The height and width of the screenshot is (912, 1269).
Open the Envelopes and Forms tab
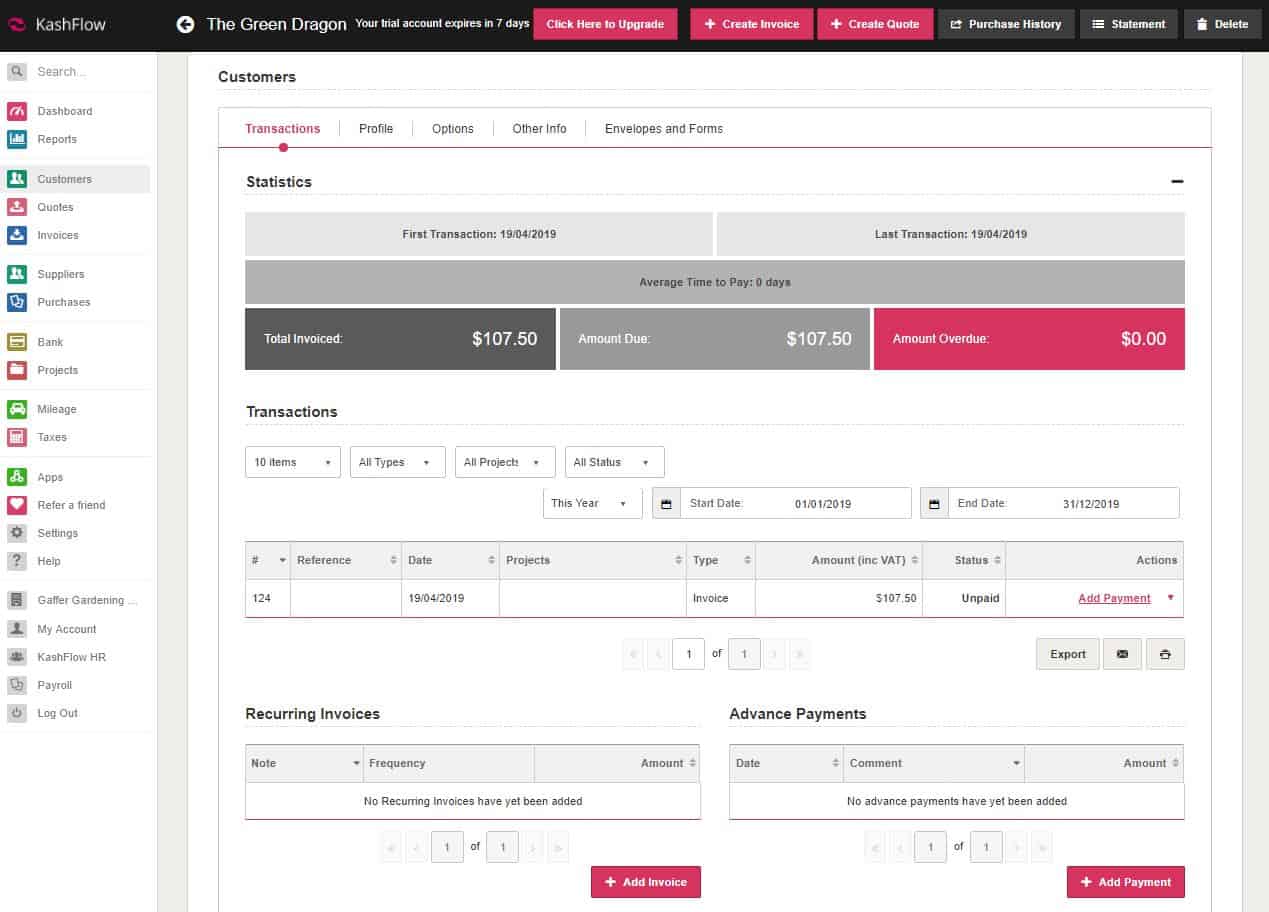coord(664,129)
